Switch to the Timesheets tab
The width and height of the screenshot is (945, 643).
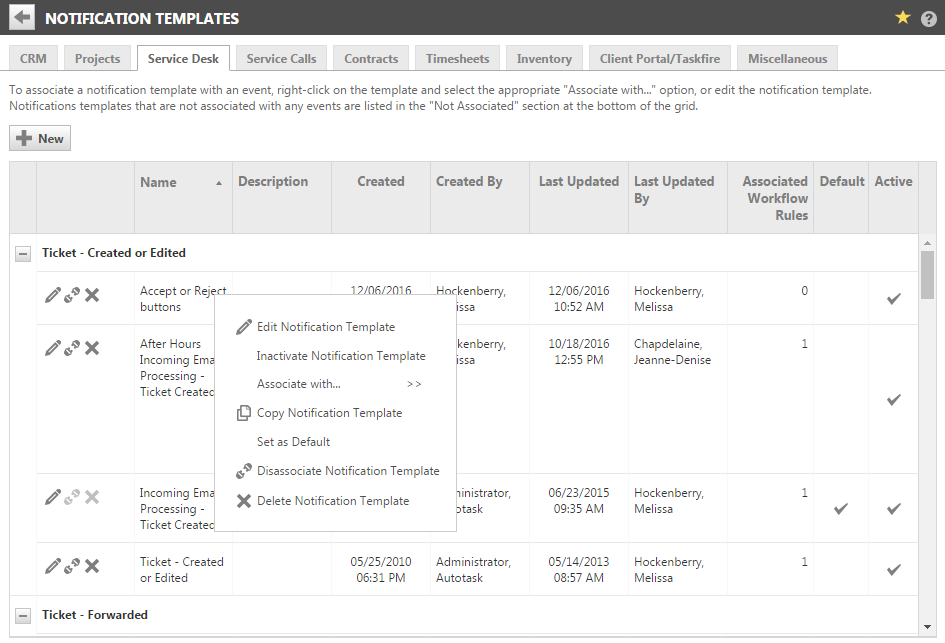click(457, 59)
